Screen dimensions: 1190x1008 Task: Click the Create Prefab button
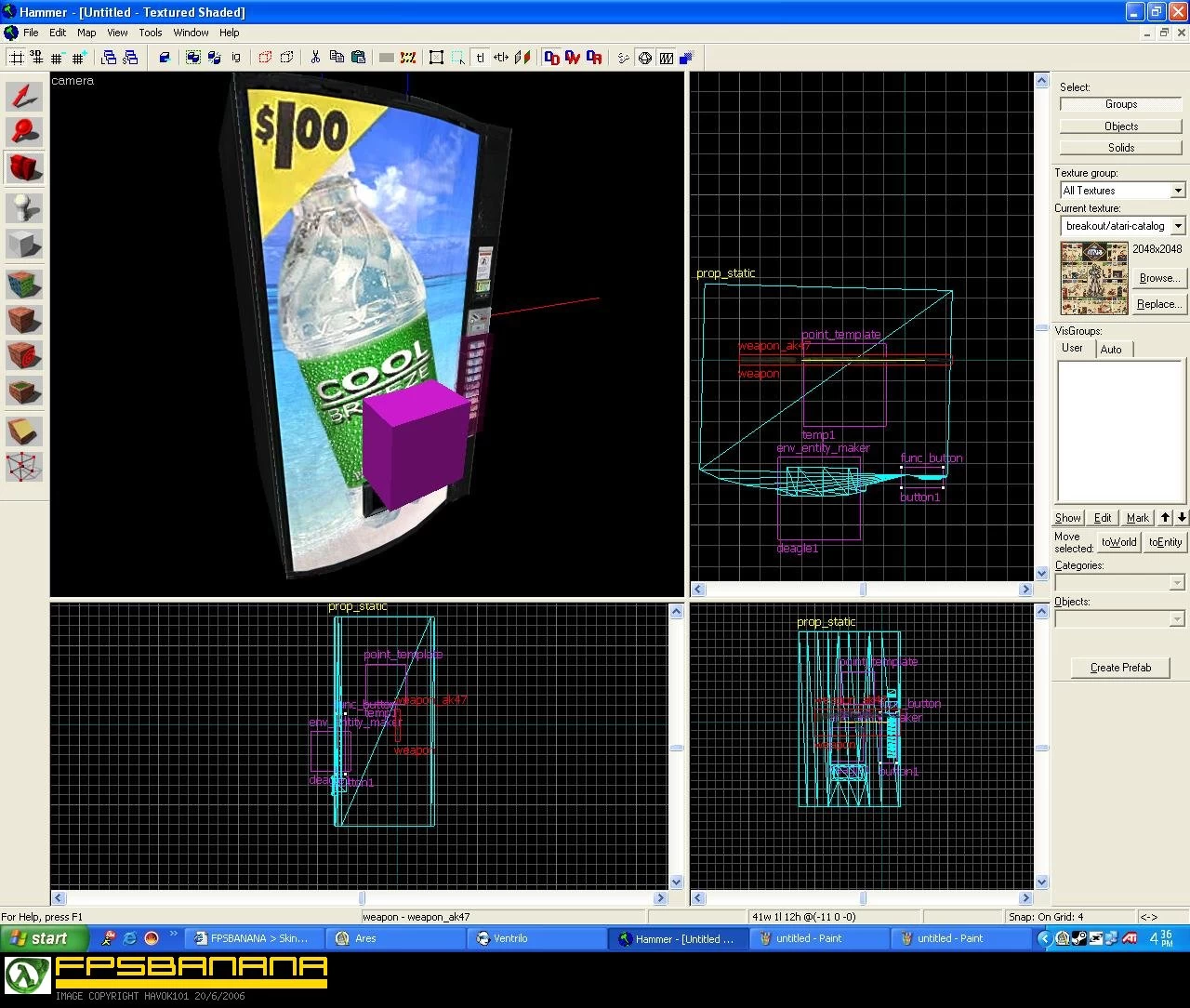point(1121,668)
